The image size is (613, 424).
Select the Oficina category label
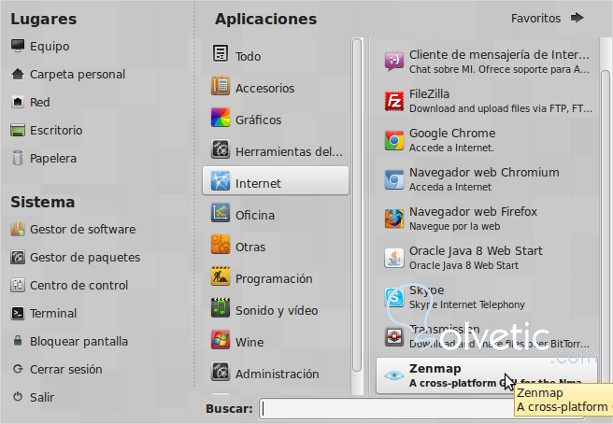(x=255, y=215)
